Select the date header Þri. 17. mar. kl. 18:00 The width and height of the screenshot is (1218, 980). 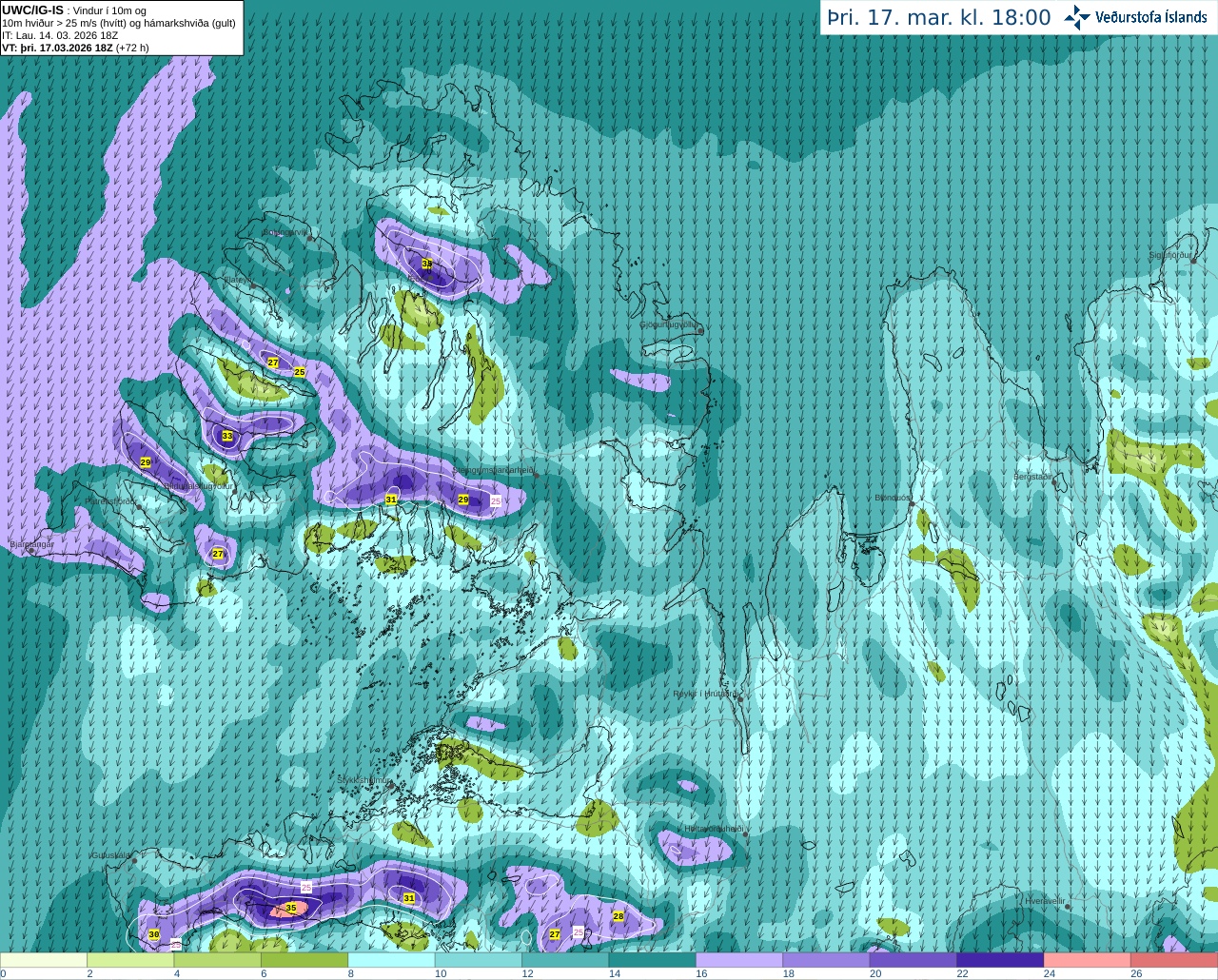click(x=939, y=18)
